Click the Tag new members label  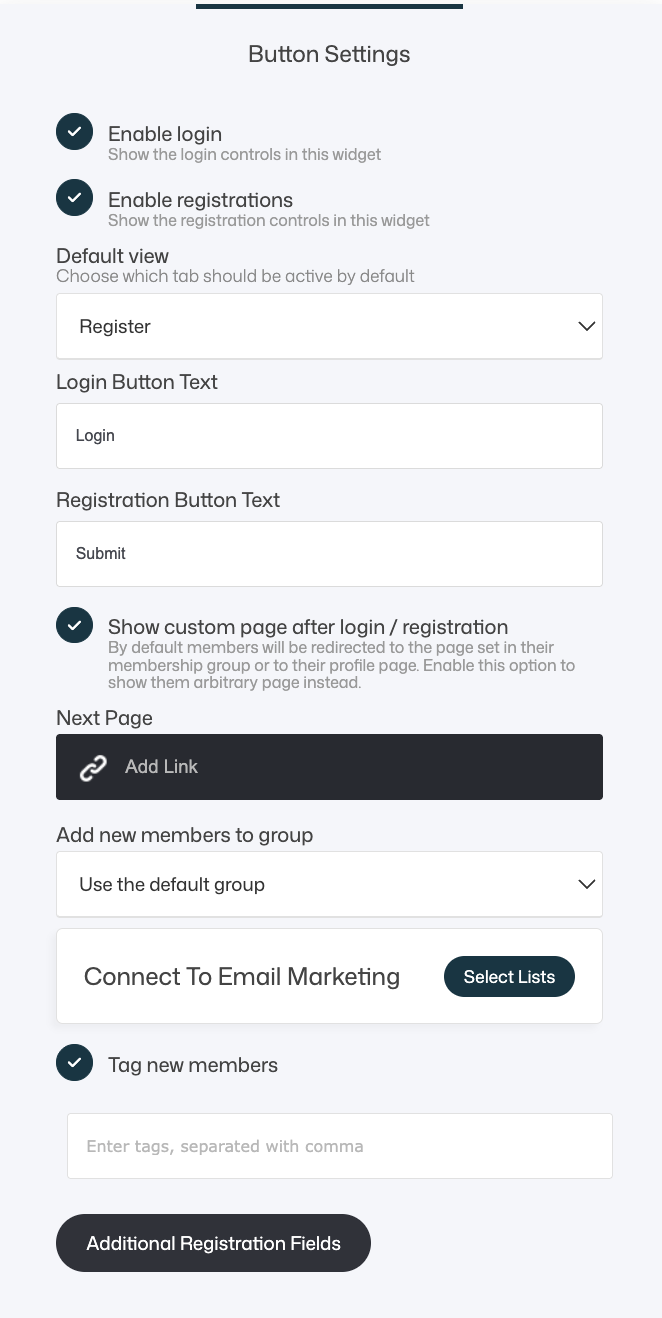(193, 1065)
